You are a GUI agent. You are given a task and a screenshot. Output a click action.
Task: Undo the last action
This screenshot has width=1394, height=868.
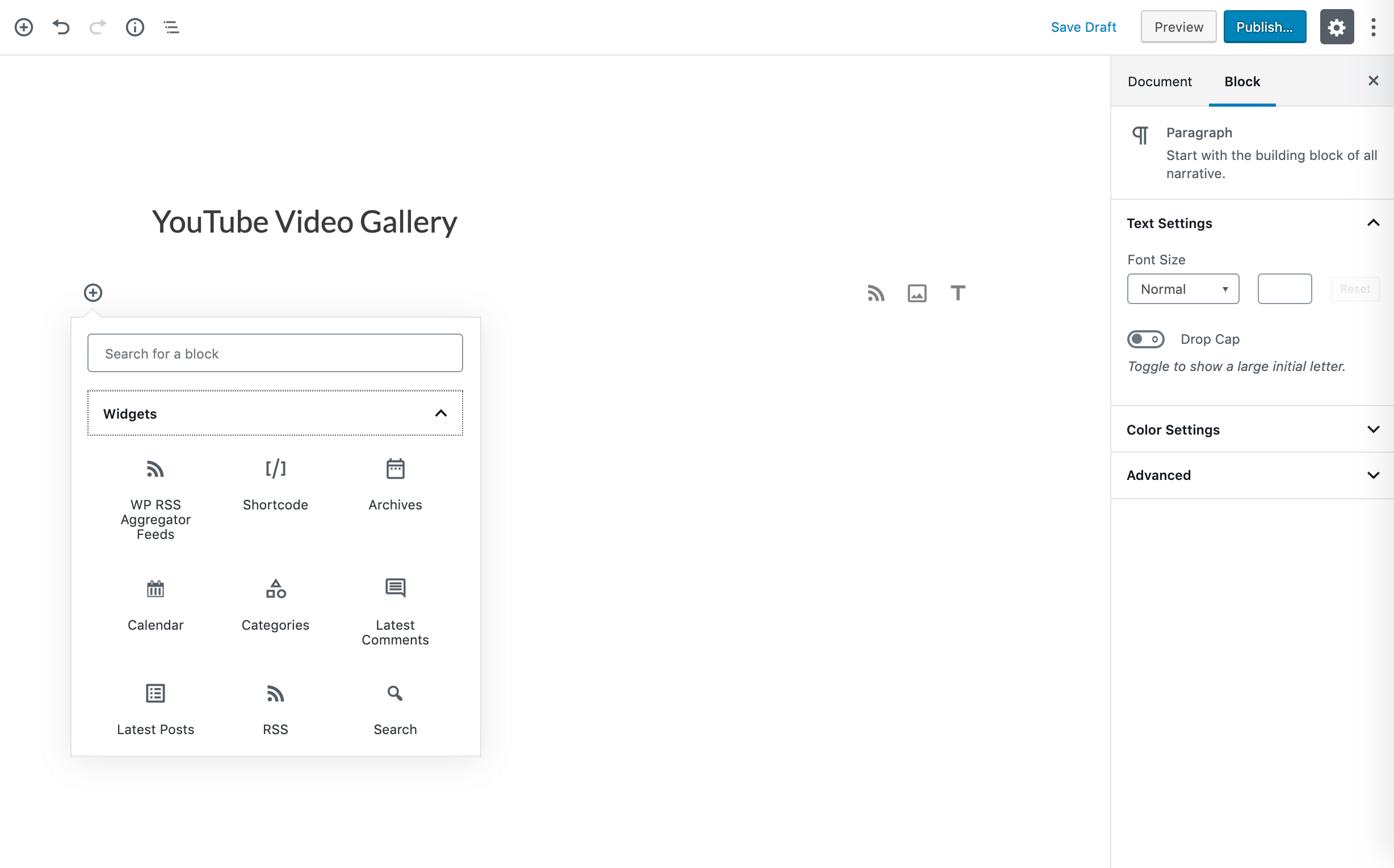pos(61,27)
